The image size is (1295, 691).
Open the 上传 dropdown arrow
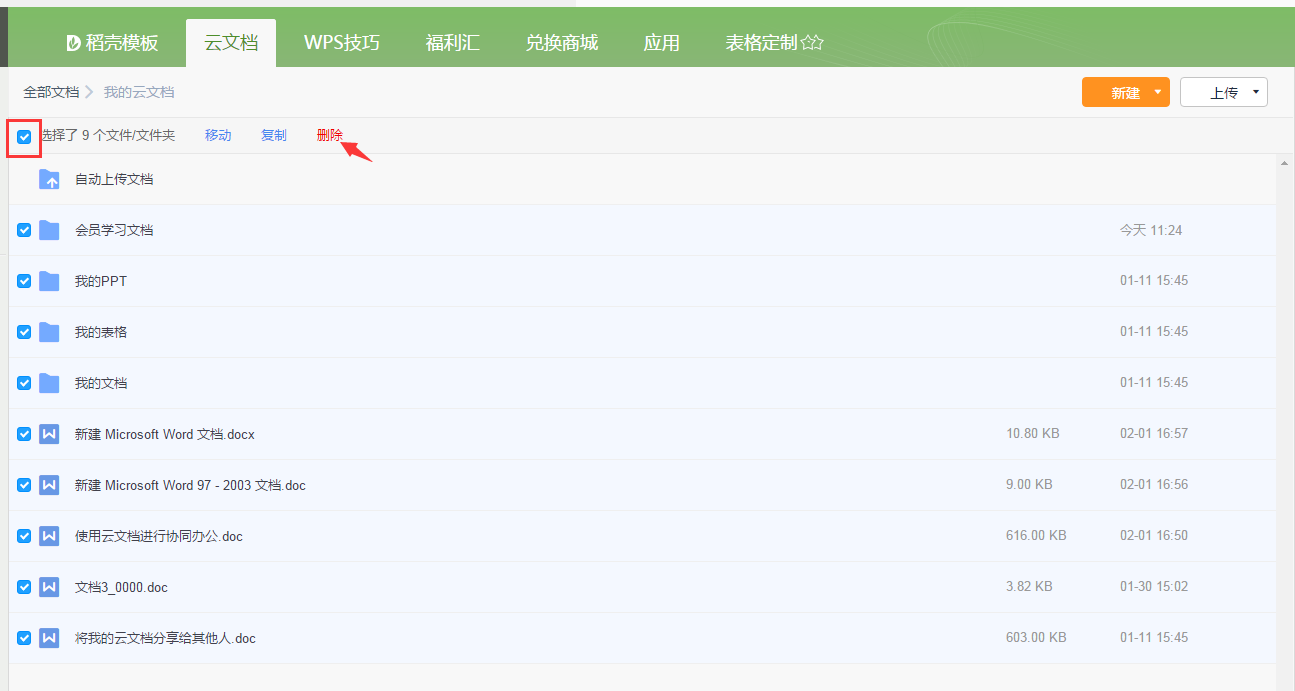(1256, 92)
